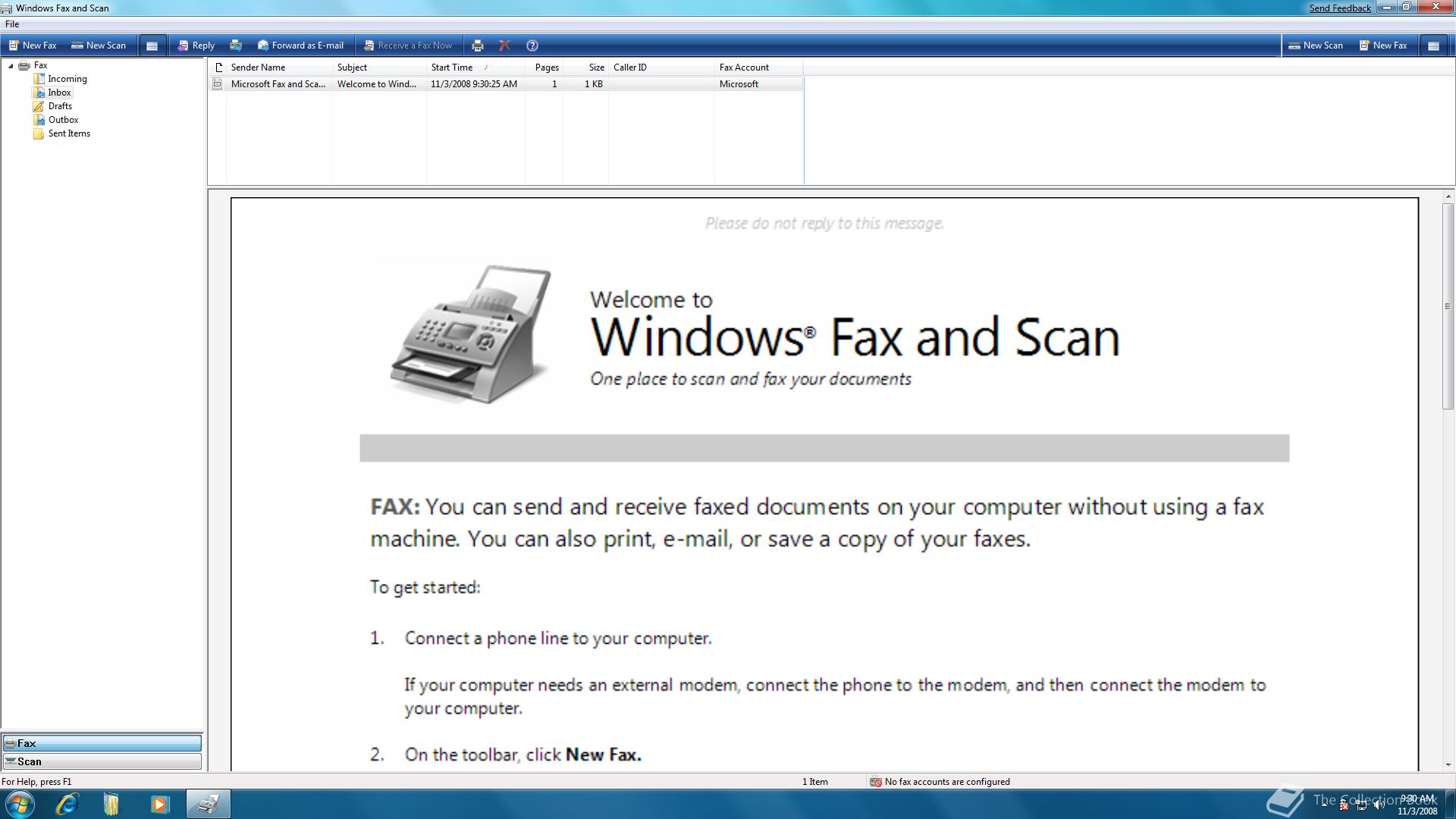This screenshot has height=819, width=1456.
Task: Click the '11/3/2008 9:30:25 AM' start time cell
Action: (474, 84)
